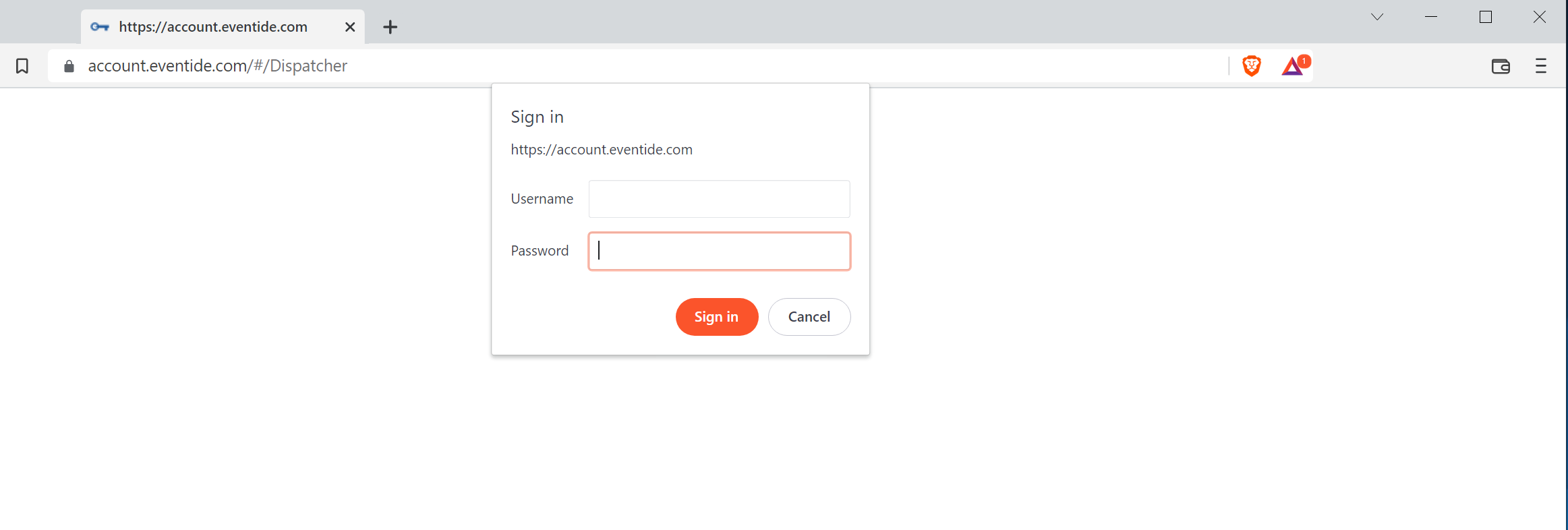View site info via the lock icon
The width and height of the screenshot is (1568, 530).
[69, 66]
